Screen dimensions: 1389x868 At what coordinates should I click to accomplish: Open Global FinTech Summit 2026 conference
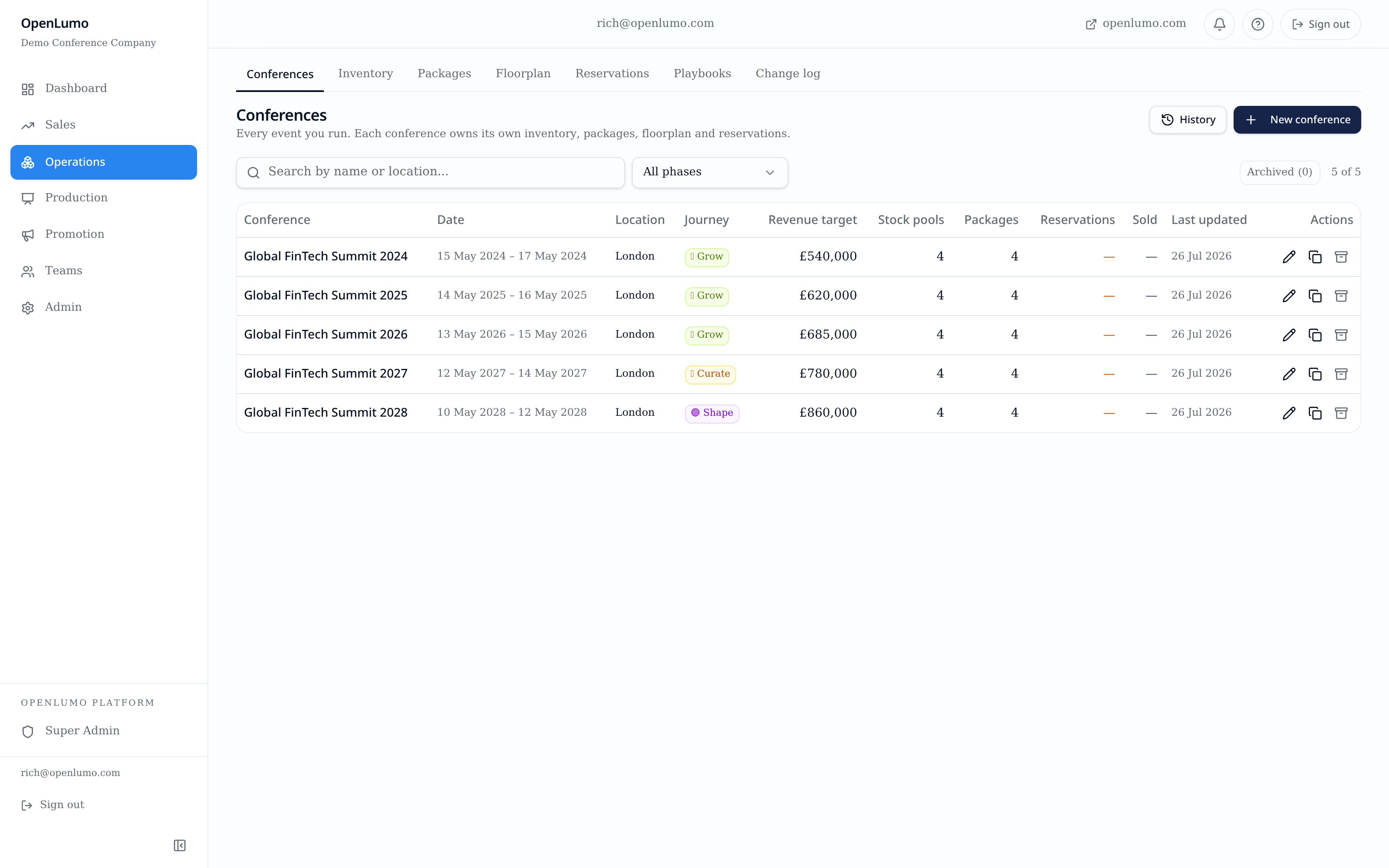[x=326, y=334]
